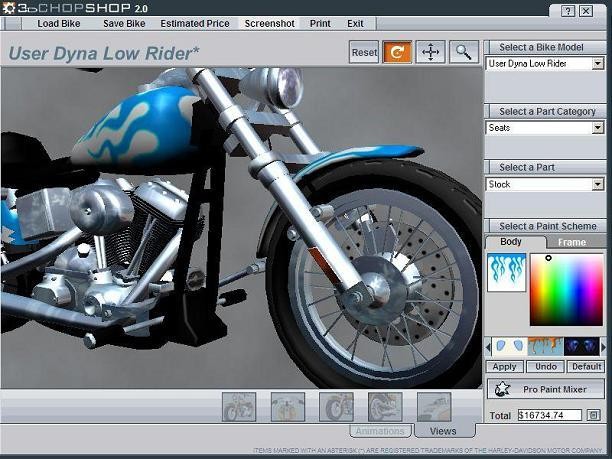Click Save Bike in menu bar
This screenshot has width=612, height=459.
click(x=124, y=24)
